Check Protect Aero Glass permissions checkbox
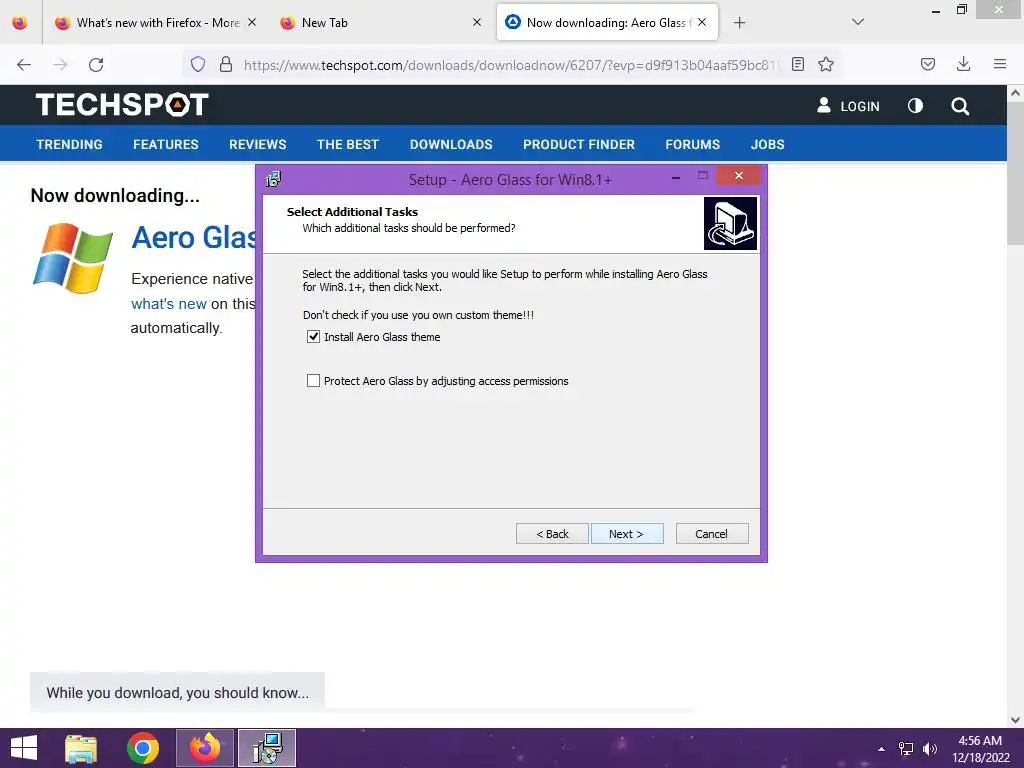The width and height of the screenshot is (1024, 768). point(313,381)
